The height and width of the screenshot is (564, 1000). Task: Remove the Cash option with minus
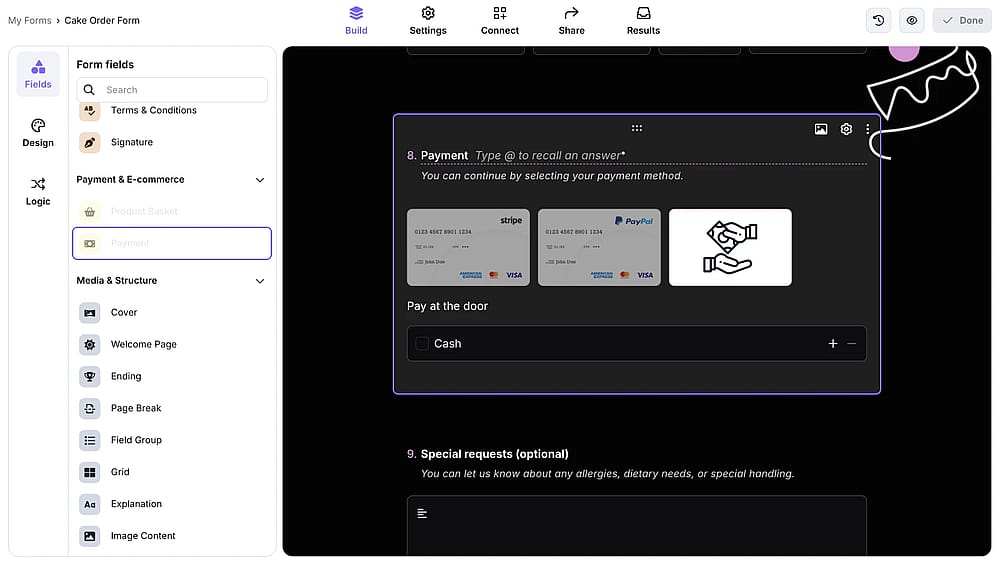click(x=851, y=344)
